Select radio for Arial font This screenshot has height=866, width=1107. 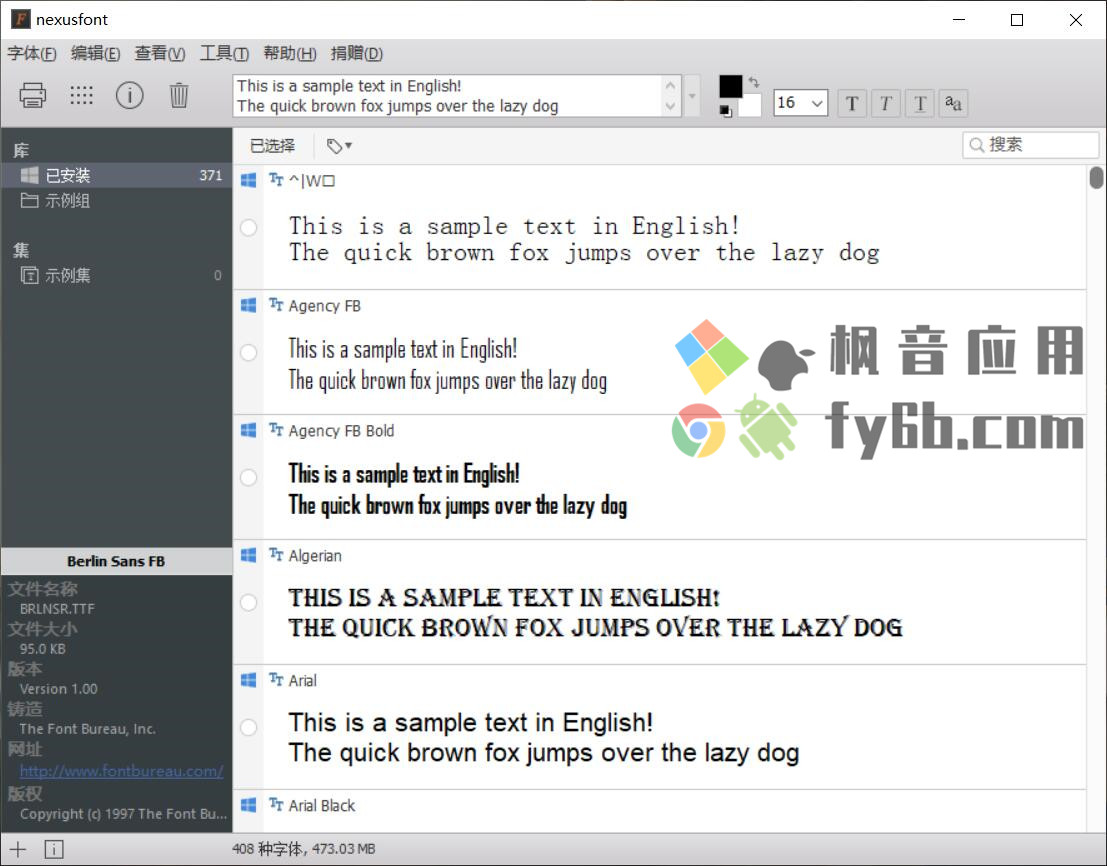point(249,727)
